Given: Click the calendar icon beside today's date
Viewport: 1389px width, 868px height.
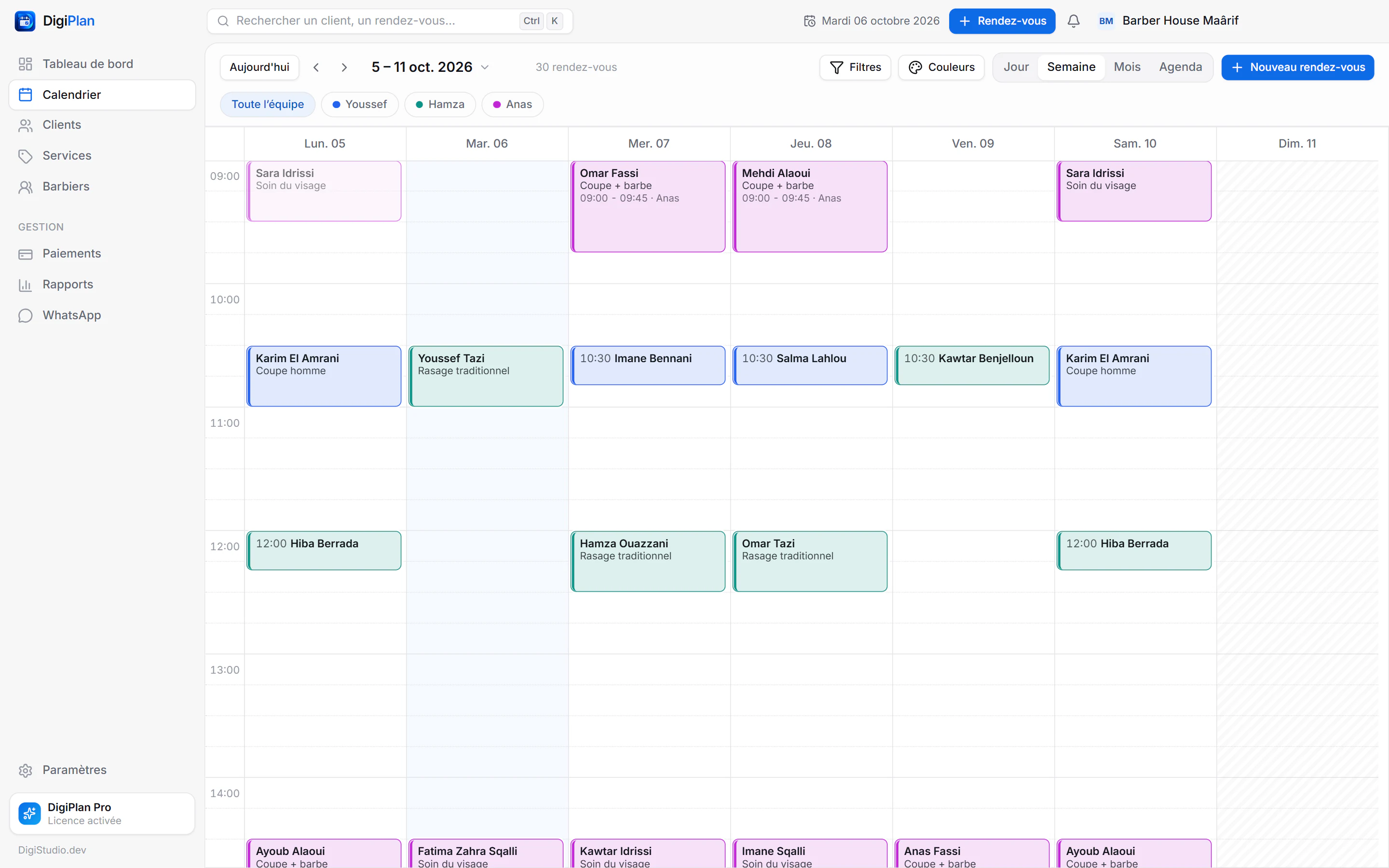Looking at the screenshot, I should 809,21.
